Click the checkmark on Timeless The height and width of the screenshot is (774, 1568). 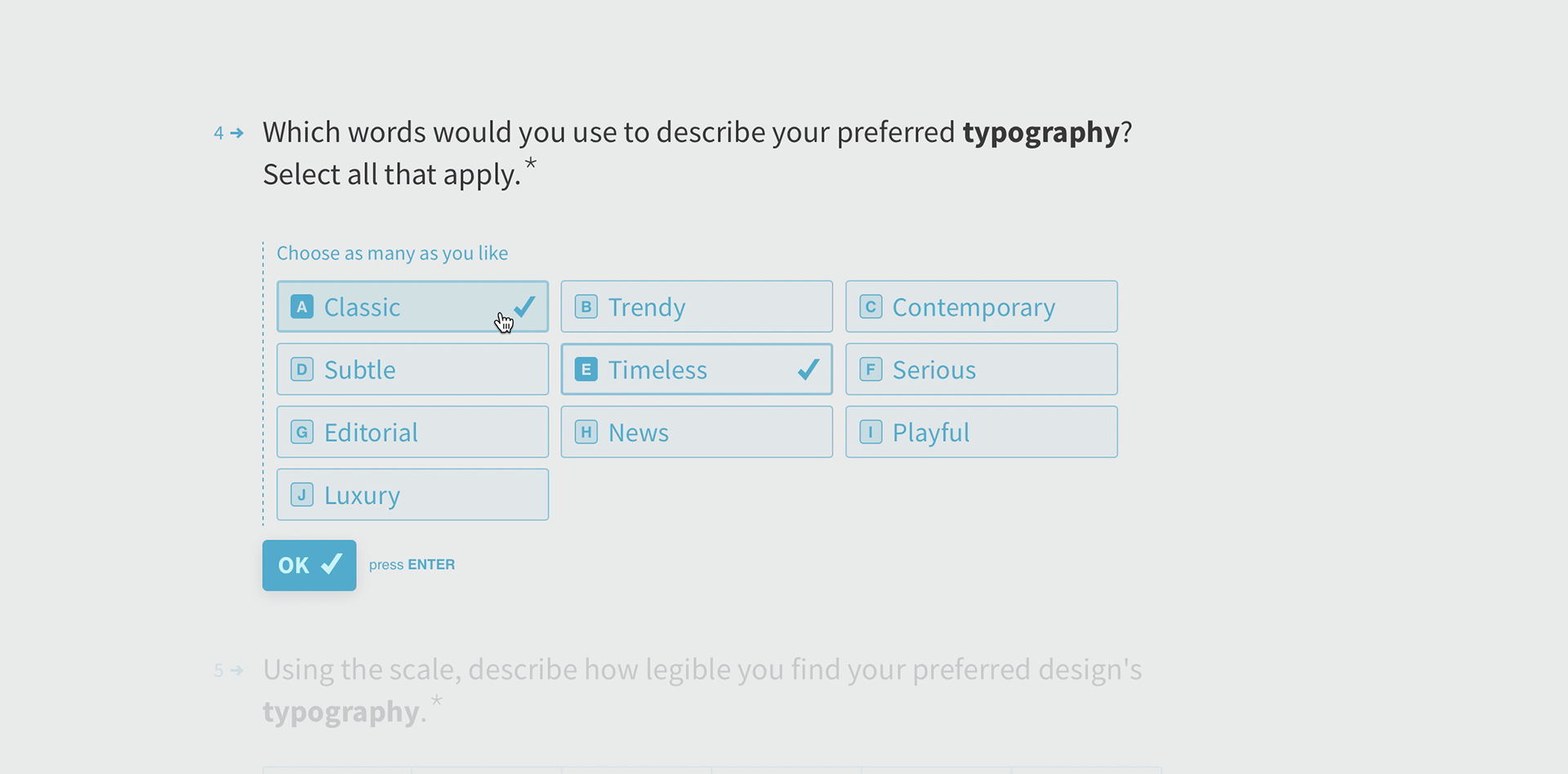tap(808, 370)
